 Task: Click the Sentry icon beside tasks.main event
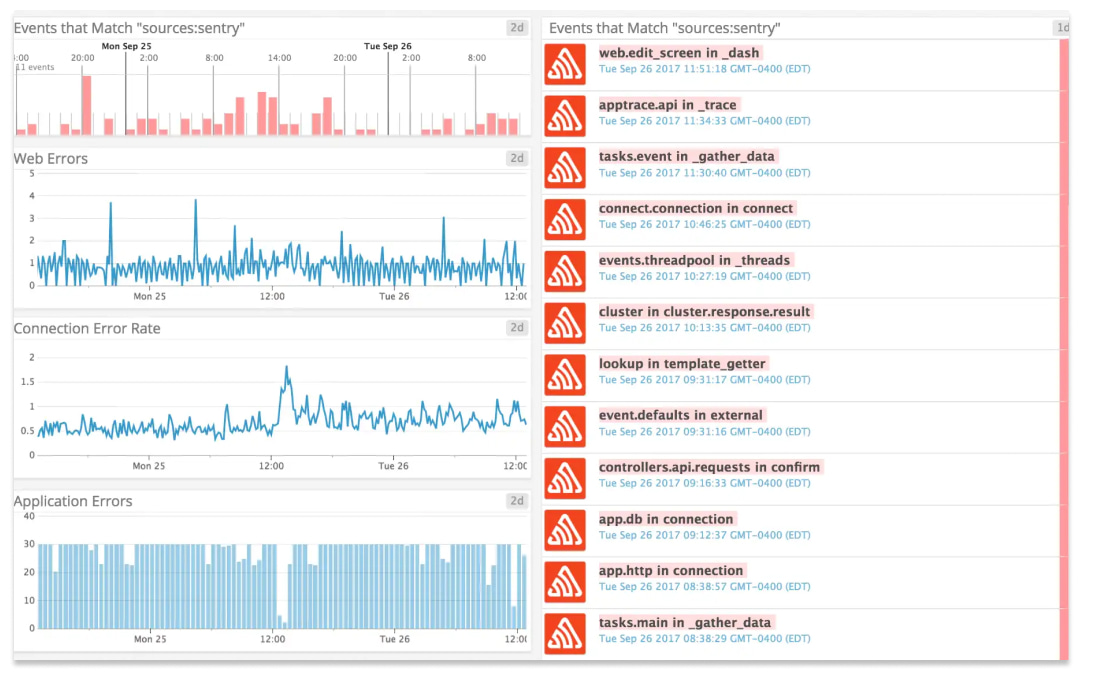click(565, 634)
